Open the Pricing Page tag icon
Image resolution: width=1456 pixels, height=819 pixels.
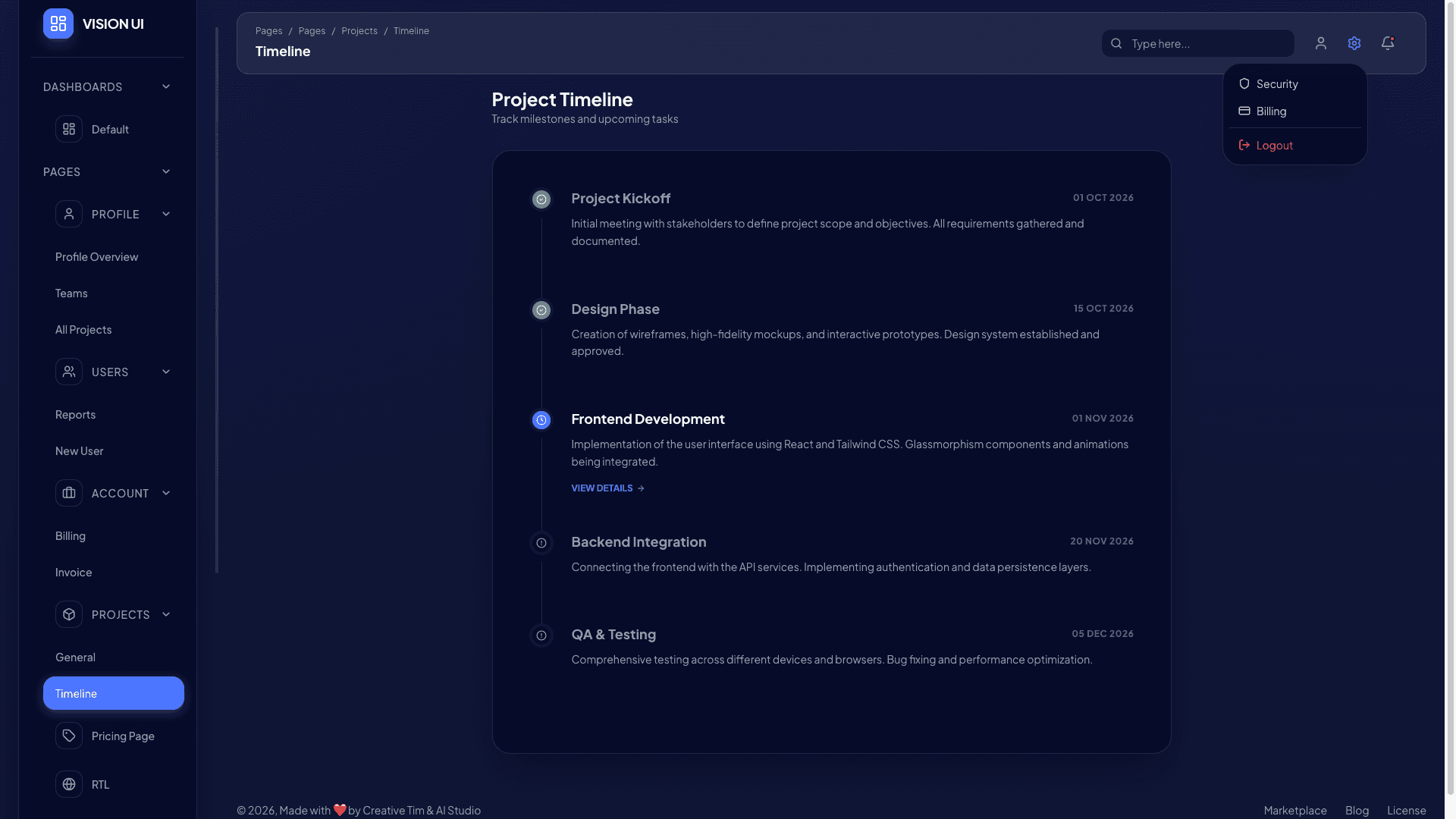[x=69, y=736]
